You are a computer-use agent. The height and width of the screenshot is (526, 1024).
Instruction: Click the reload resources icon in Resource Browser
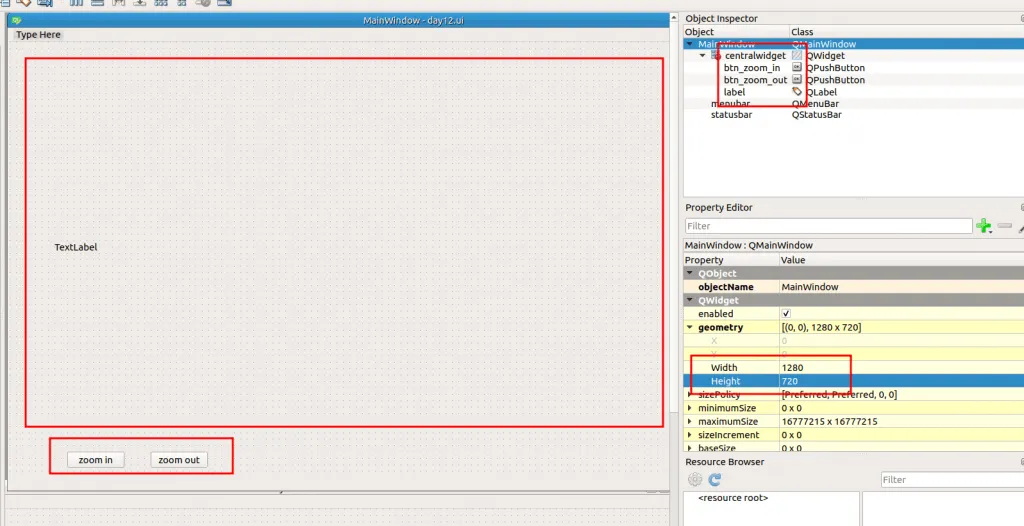pos(715,480)
